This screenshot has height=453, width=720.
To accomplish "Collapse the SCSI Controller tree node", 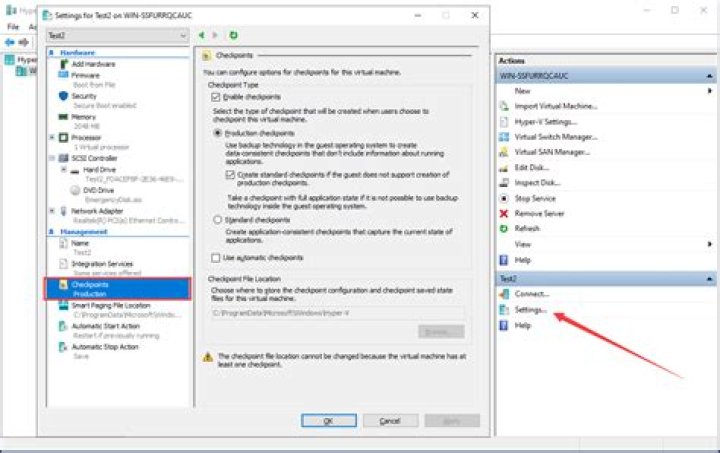I will point(52,158).
